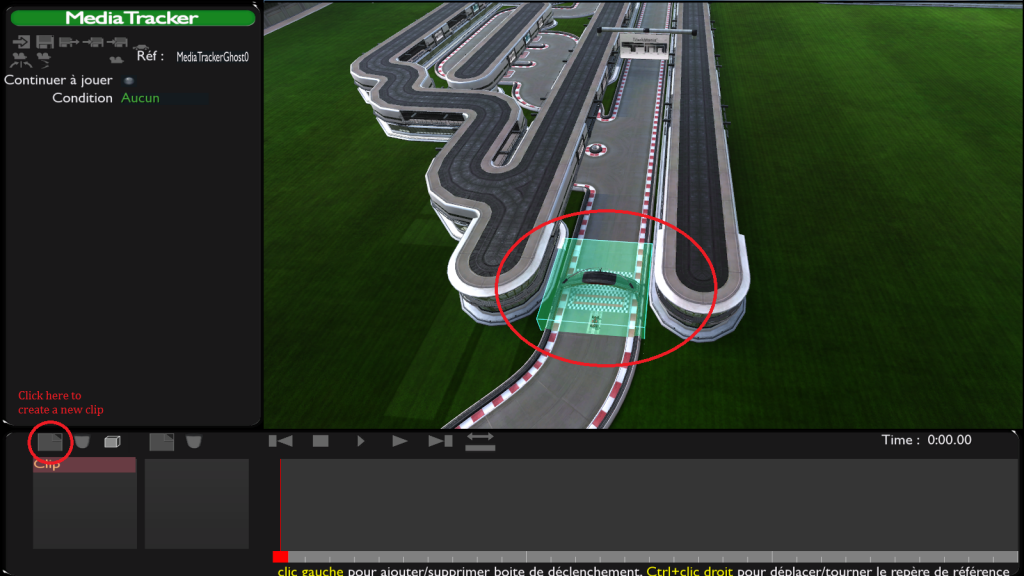Click the delete track bucket icon
The width and height of the screenshot is (1024, 576).
193,442
